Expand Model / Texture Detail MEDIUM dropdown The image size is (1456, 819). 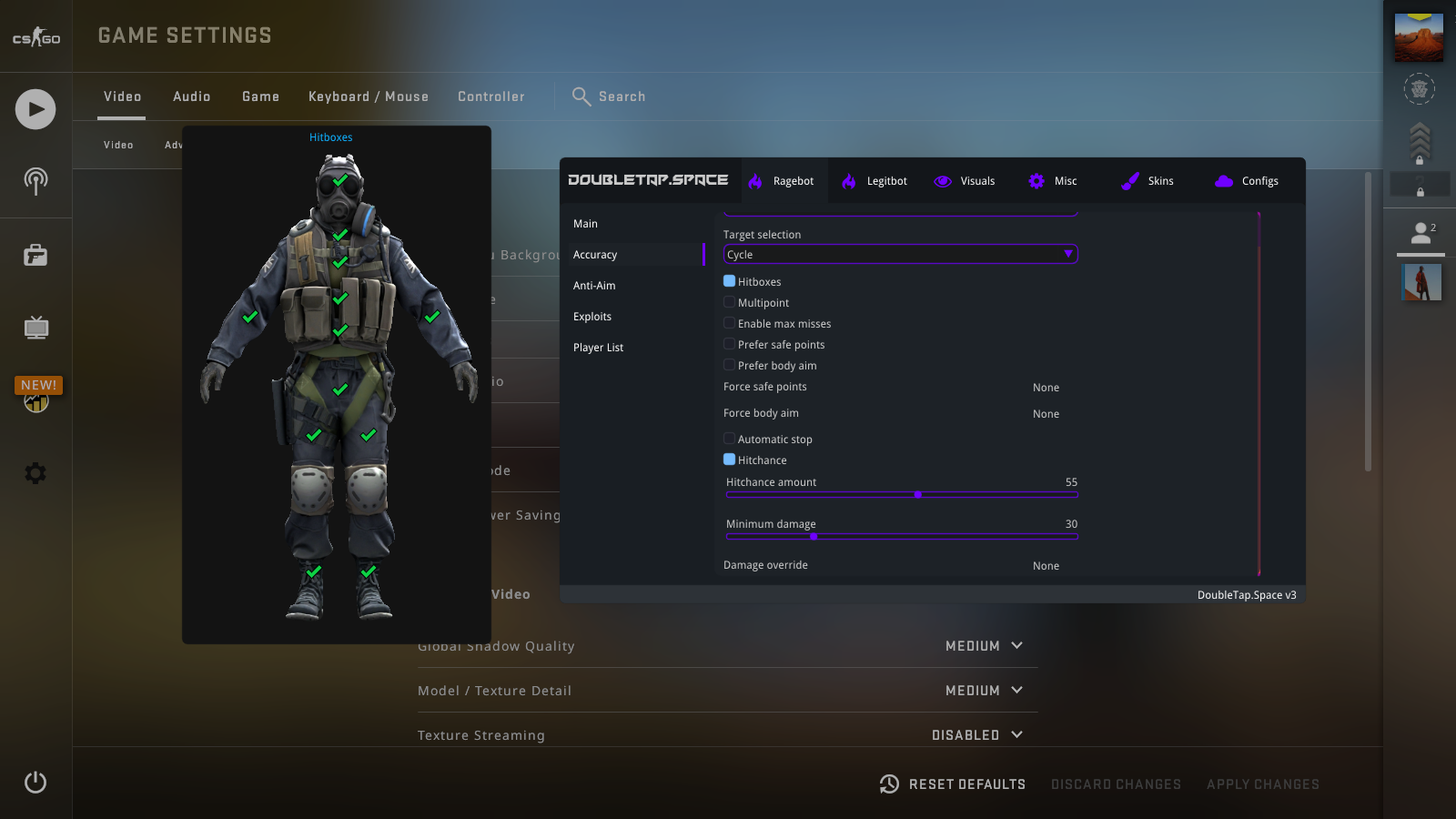click(985, 691)
